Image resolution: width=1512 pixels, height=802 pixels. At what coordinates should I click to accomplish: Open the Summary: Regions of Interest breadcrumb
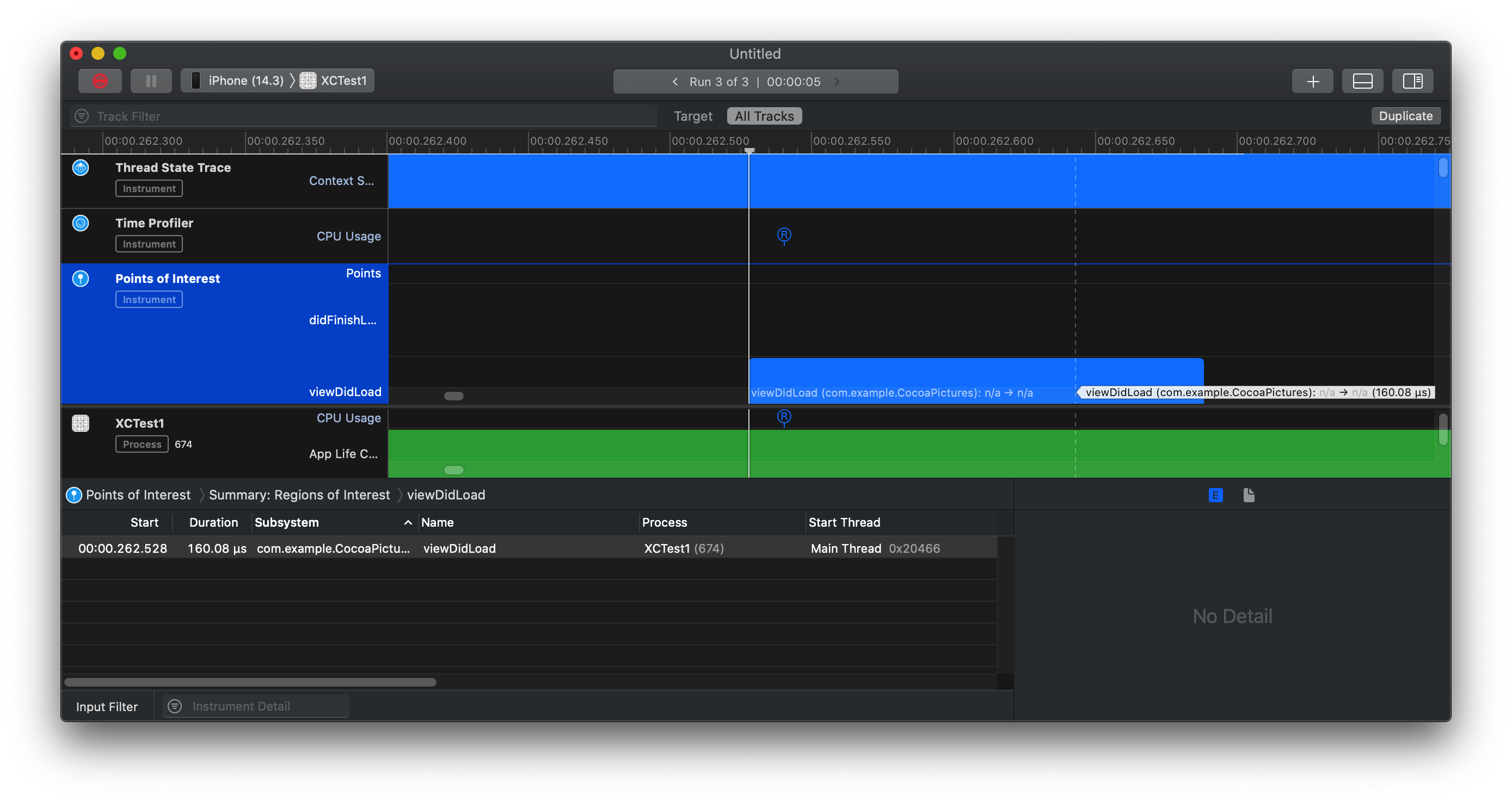coord(299,495)
